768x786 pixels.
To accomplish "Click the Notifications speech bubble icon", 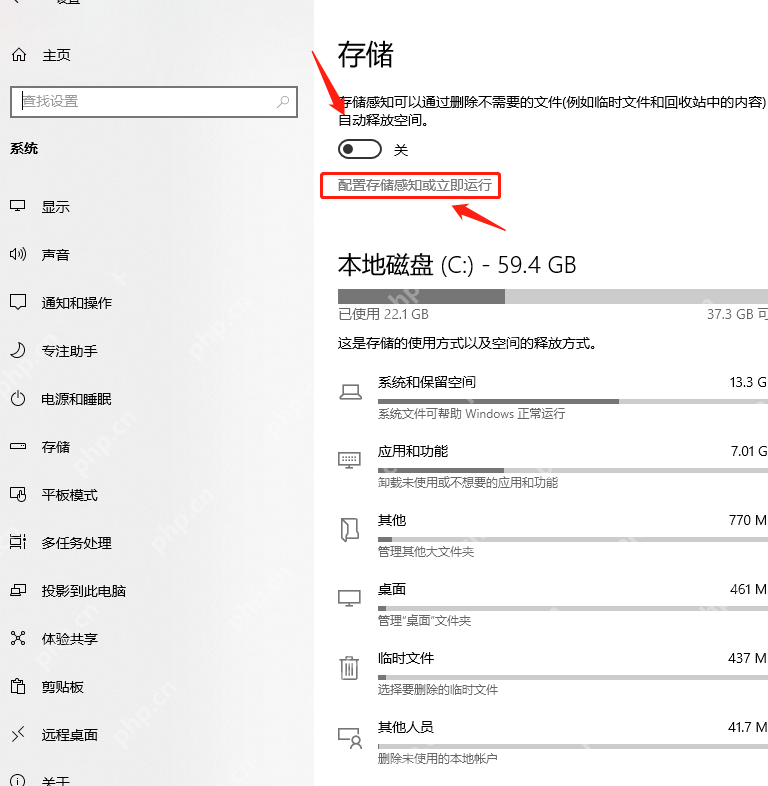I will point(18,302).
